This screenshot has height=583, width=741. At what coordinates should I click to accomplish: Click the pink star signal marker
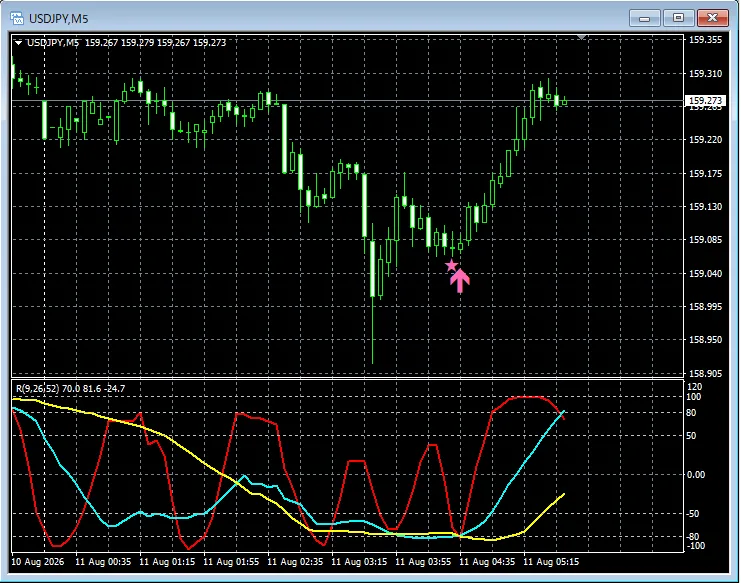452,266
